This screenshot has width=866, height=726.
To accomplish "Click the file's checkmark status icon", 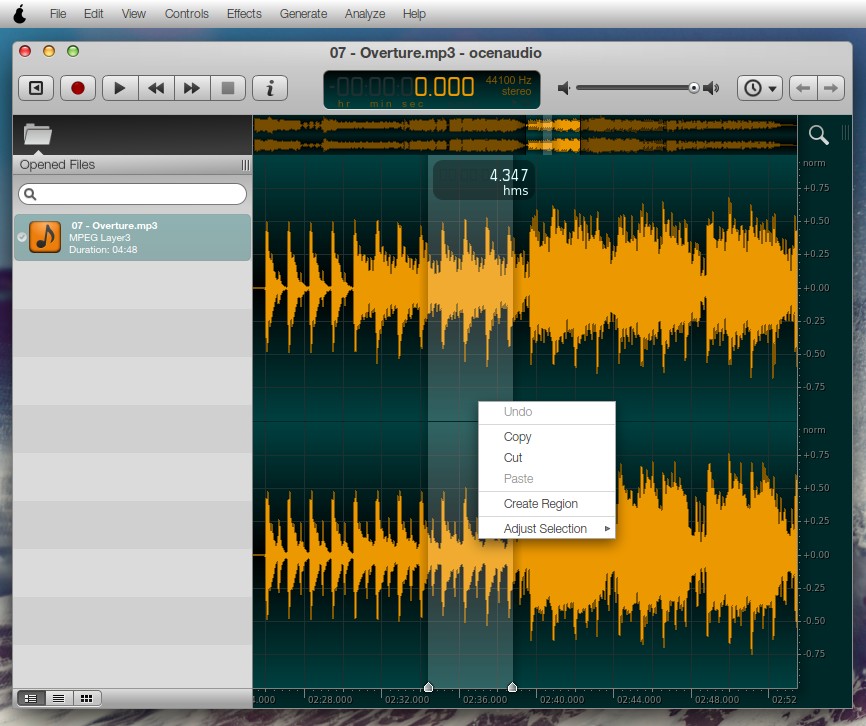I will click(x=22, y=237).
